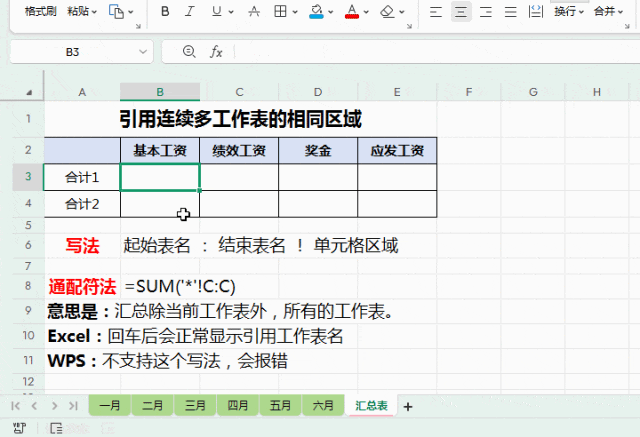The image size is (640, 437).
Task: Select column B header
Action: (x=160, y=92)
